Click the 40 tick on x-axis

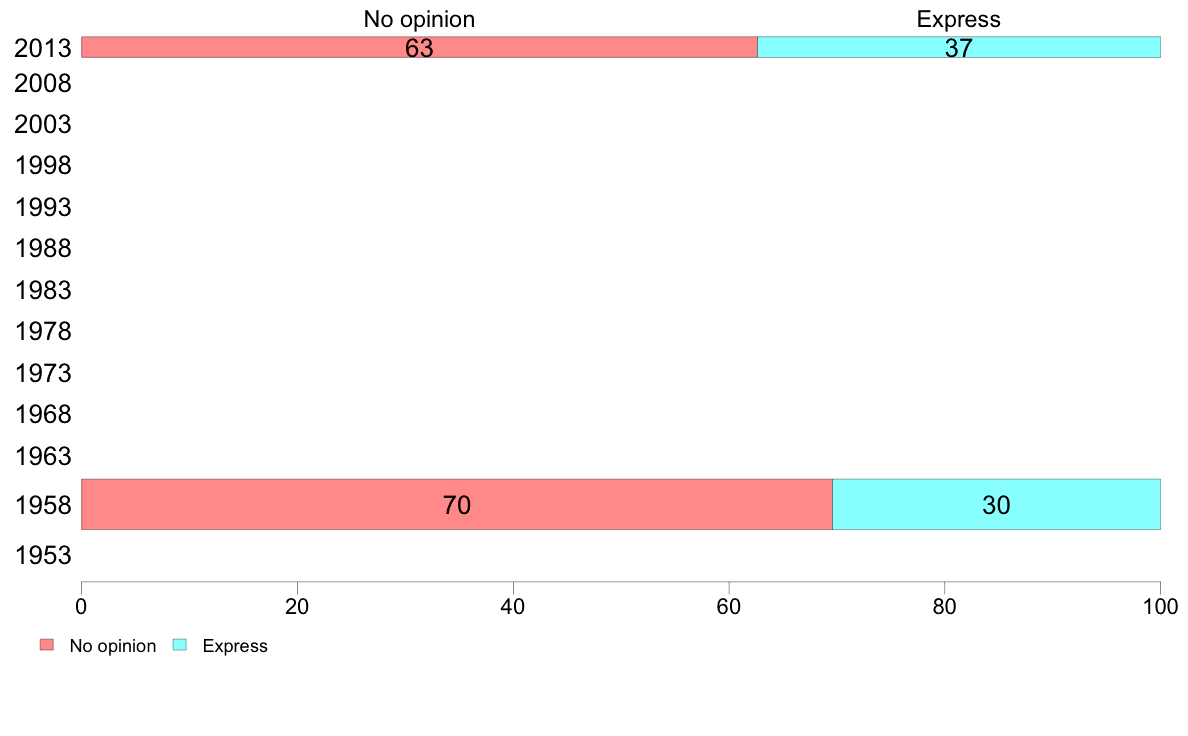point(513,606)
